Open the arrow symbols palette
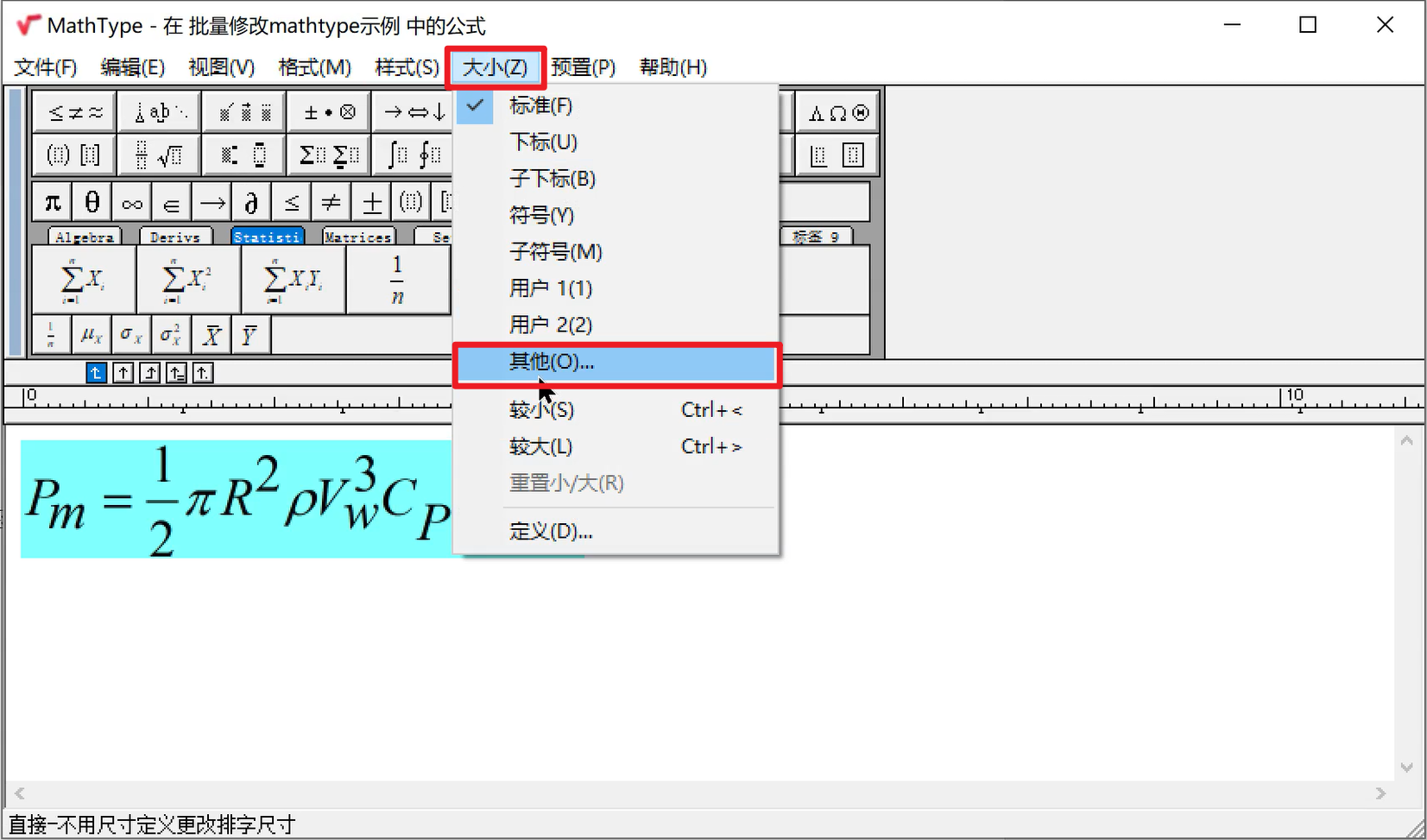Screen dimensions: 1427x840 [414, 112]
